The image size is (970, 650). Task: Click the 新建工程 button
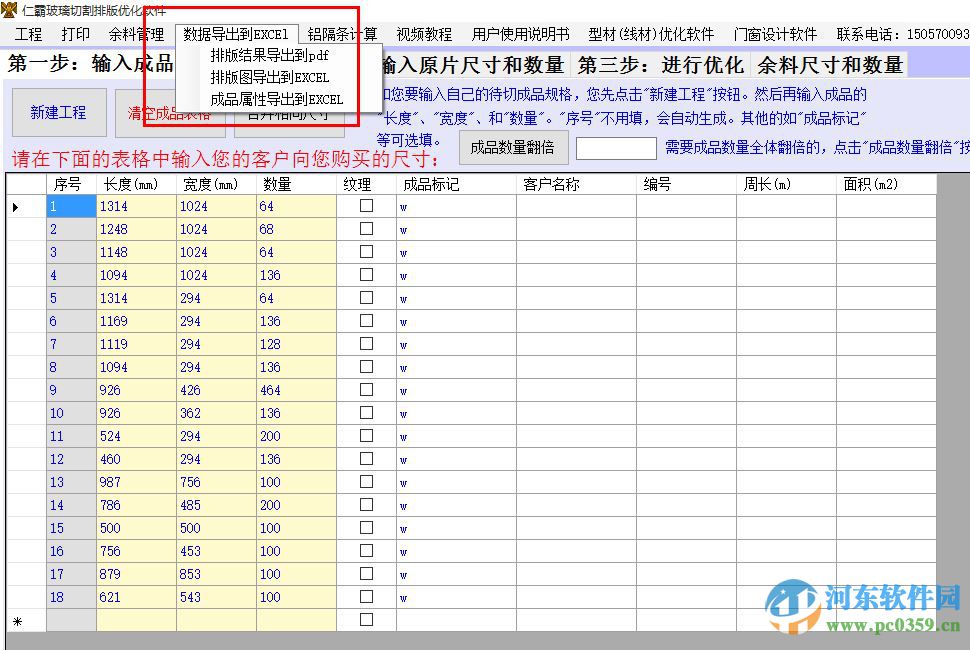(59, 113)
